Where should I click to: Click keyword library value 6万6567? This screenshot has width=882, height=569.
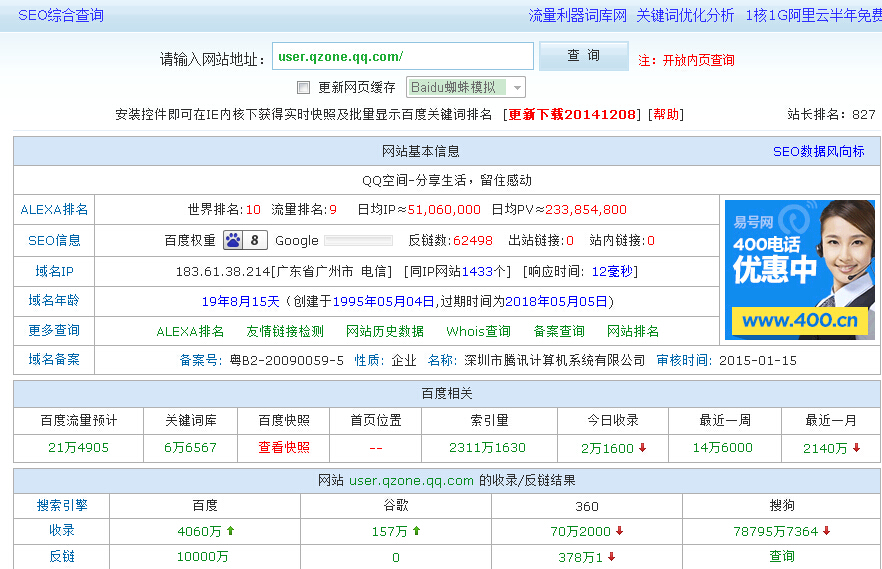tap(190, 448)
